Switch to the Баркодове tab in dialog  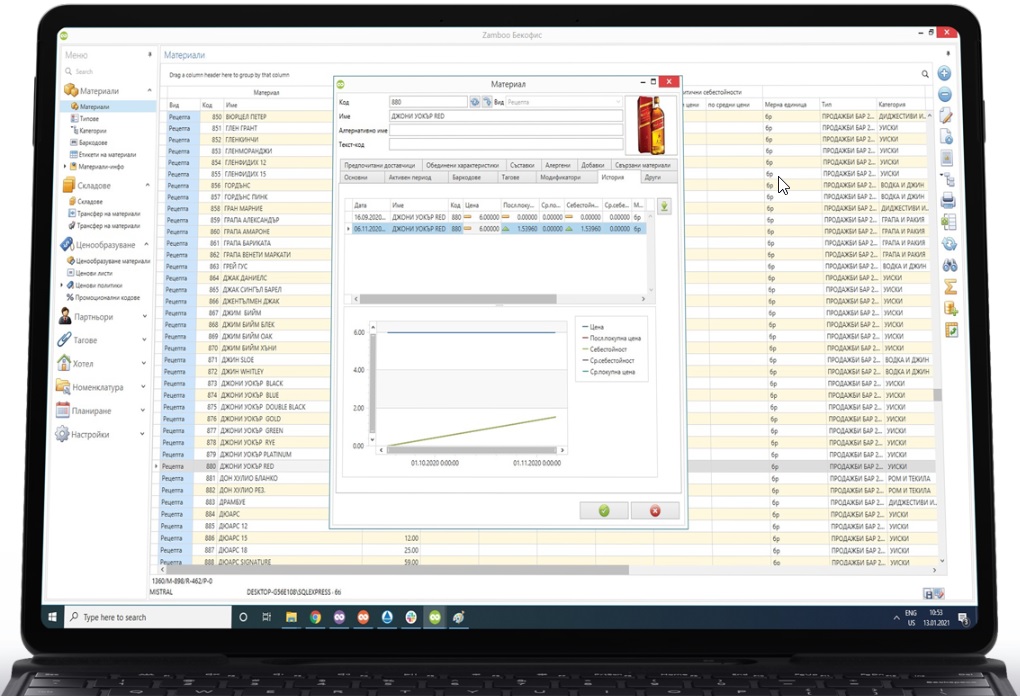coord(466,178)
